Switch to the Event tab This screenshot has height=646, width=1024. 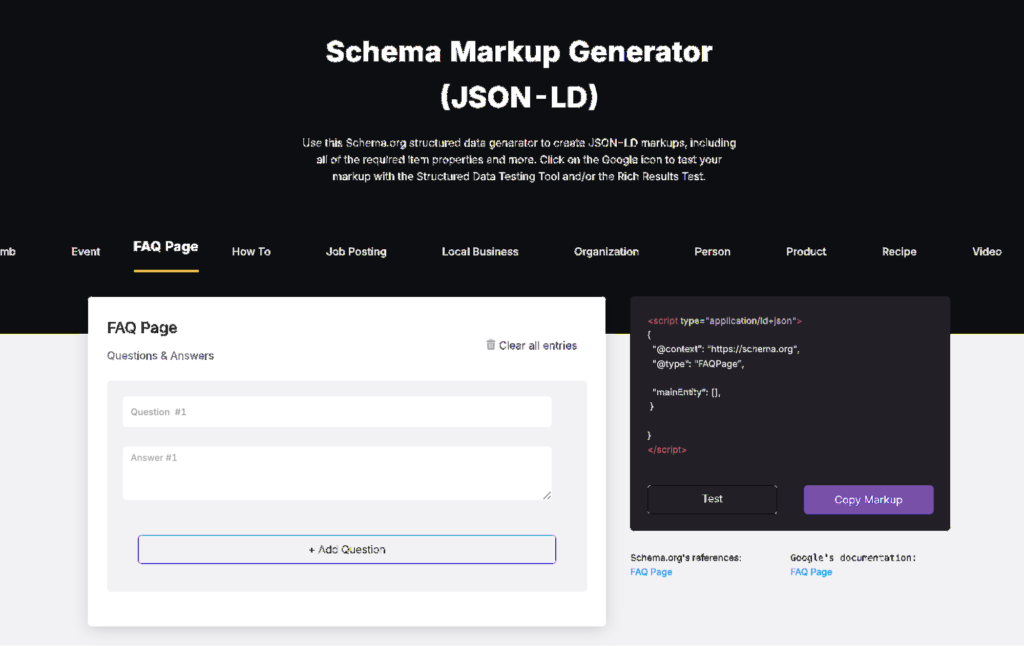click(x=86, y=251)
